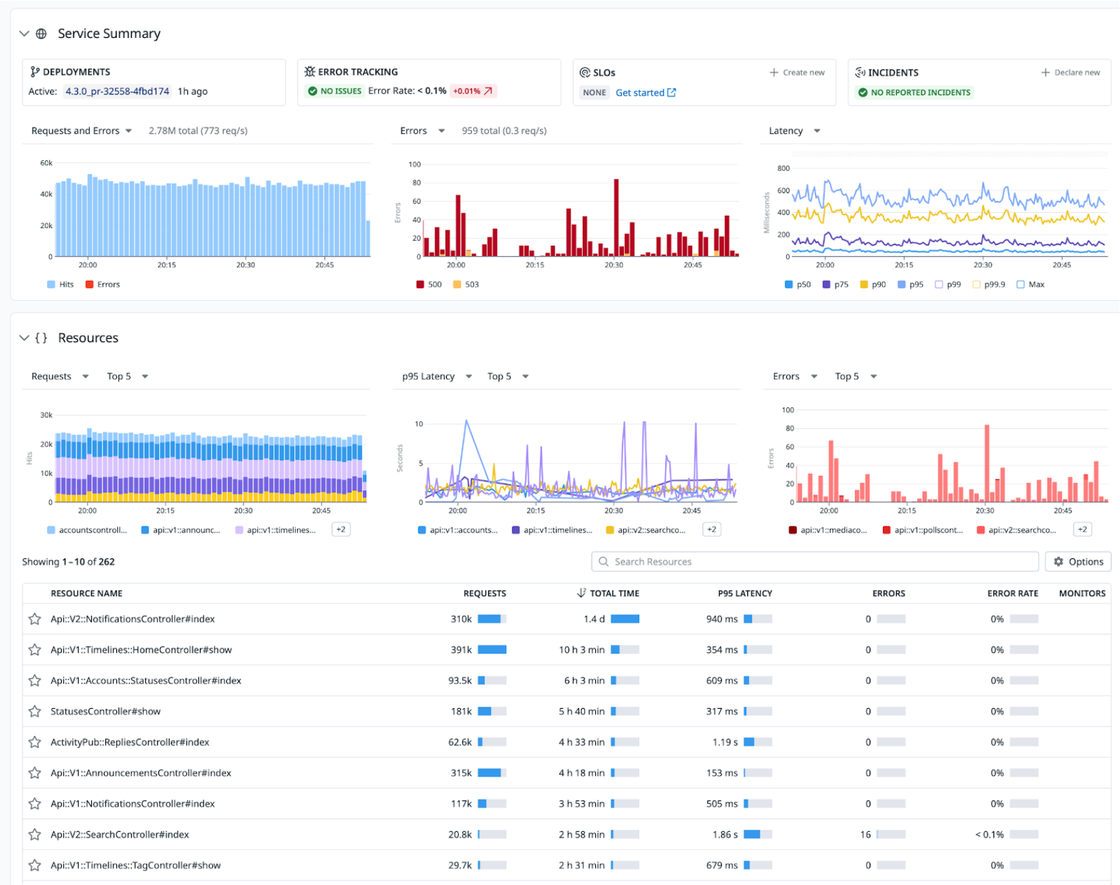
Task: Open the Options gear in the Resources table
Action: tap(1077, 561)
